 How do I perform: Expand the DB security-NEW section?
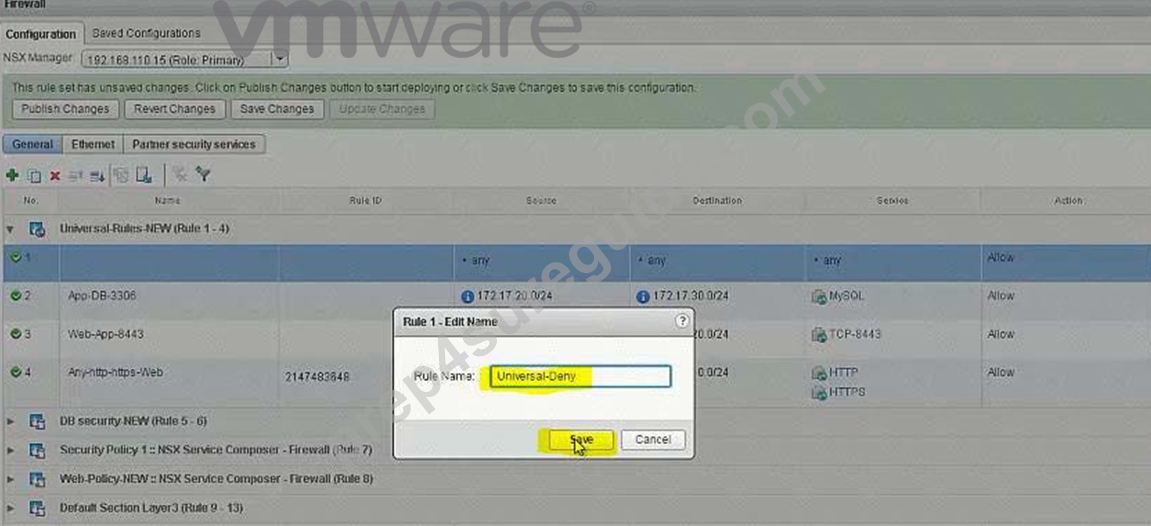pyautogui.click(x=10, y=422)
